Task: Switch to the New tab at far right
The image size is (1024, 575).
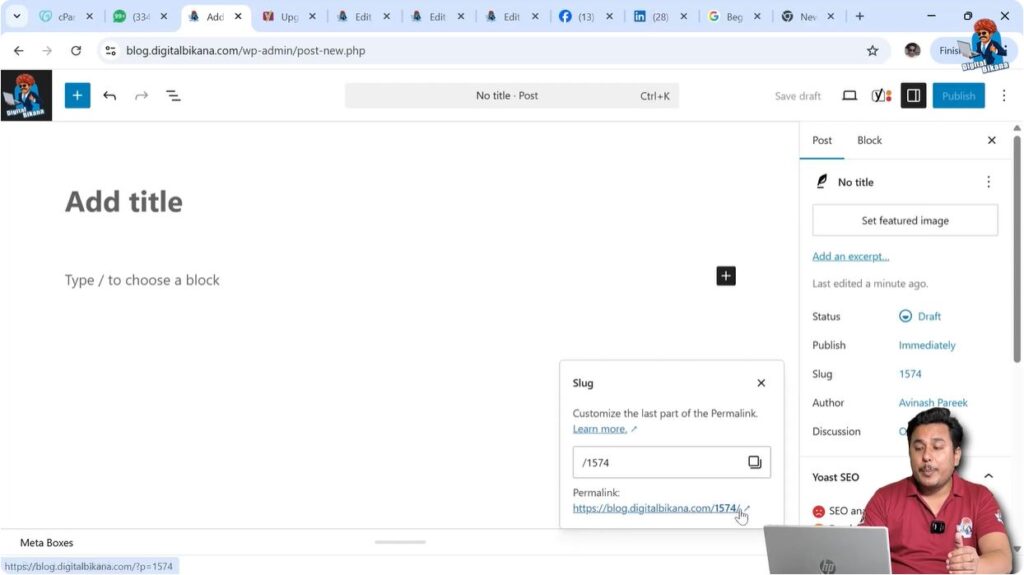Action: (808, 16)
